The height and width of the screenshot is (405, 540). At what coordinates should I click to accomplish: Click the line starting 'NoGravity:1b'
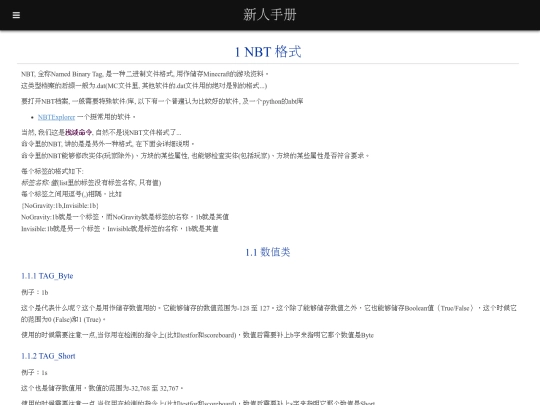tap(125, 217)
